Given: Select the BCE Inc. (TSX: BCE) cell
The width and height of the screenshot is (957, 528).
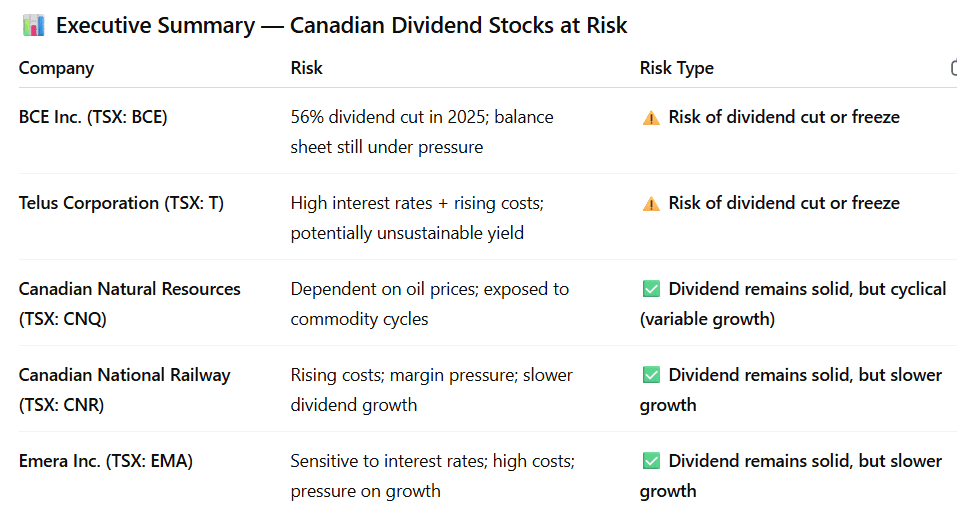Looking at the screenshot, I should [x=93, y=117].
